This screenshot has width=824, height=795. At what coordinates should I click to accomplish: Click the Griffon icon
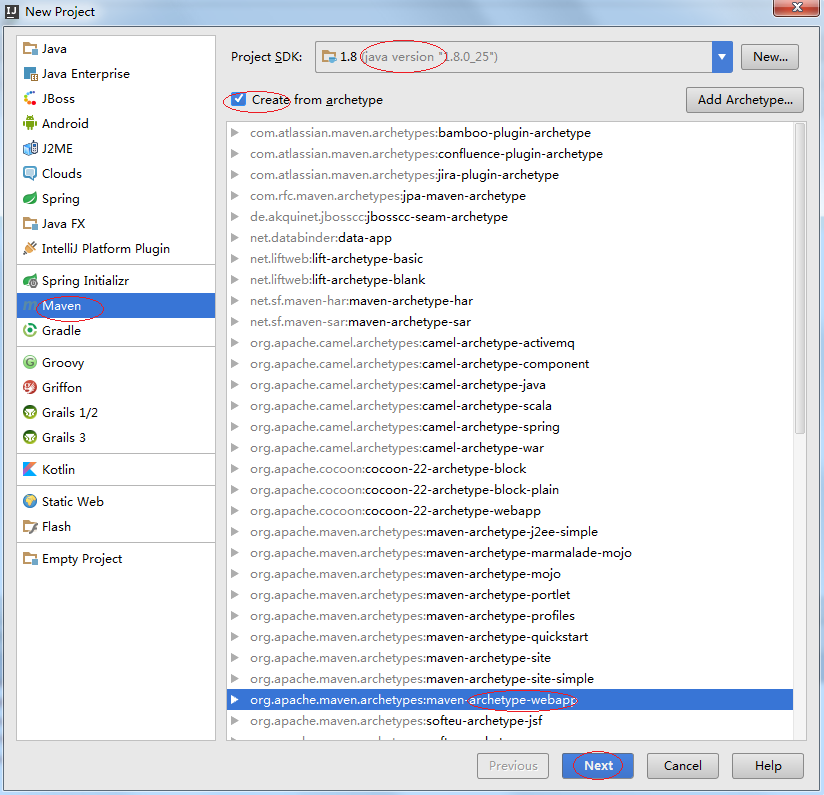point(30,387)
